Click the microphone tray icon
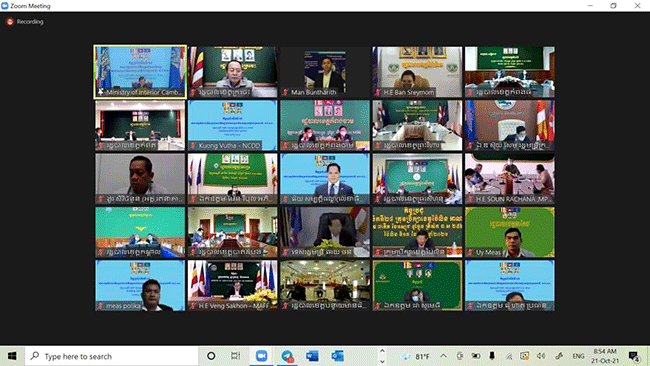This screenshot has width=650, height=366. [492, 356]
